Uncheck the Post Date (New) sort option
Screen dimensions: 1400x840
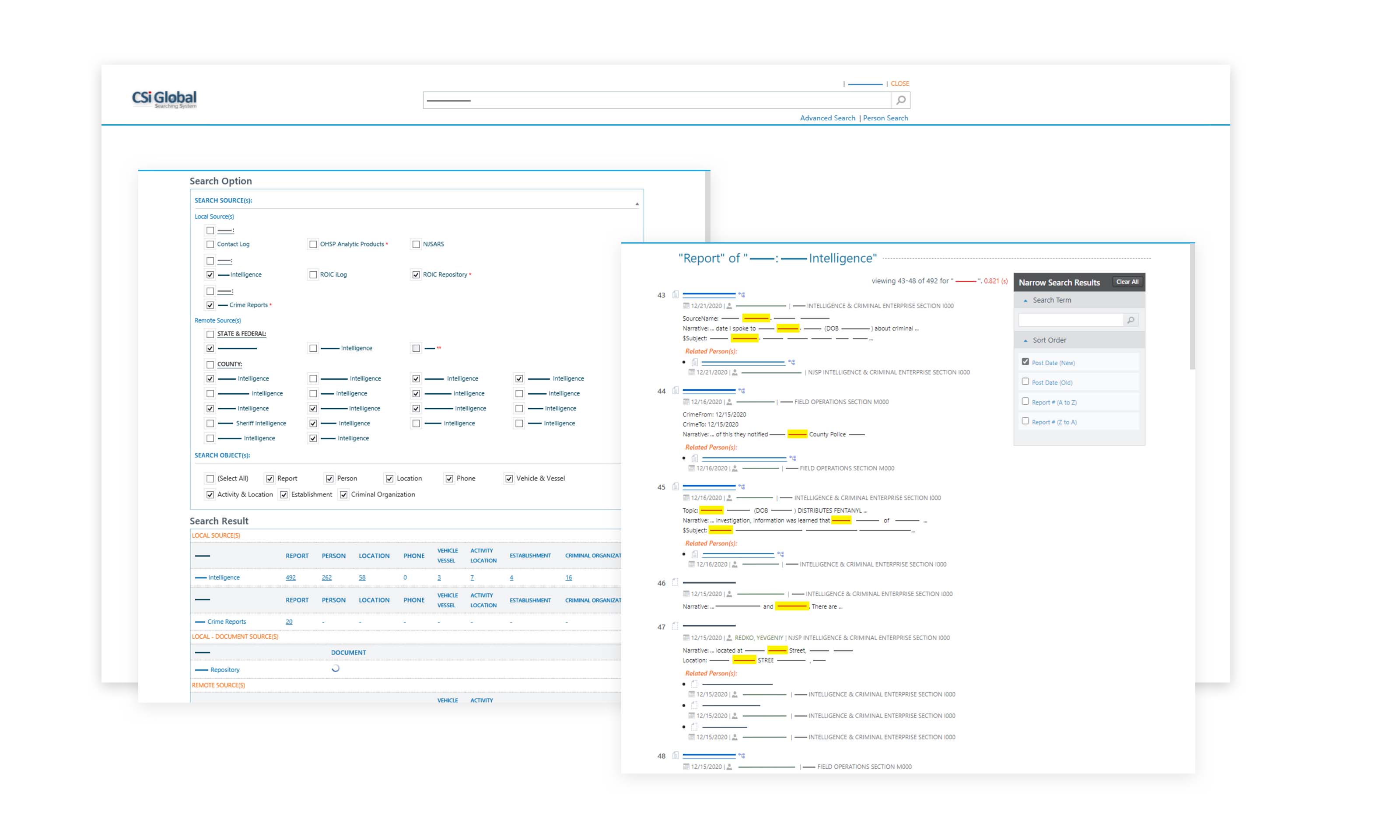1025,362
